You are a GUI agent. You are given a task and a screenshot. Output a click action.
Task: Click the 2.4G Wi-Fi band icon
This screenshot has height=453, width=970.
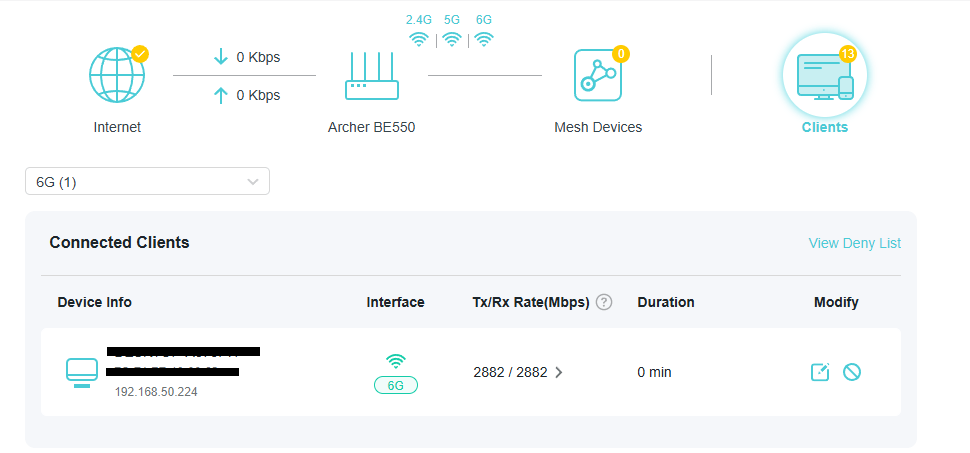pos(419,40)
